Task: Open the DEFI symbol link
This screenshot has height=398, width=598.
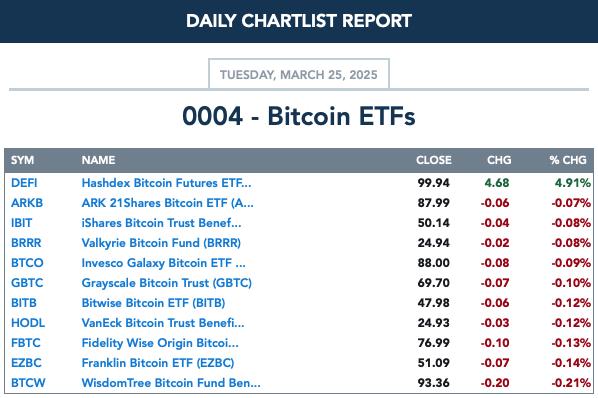Action: (24, 183)
